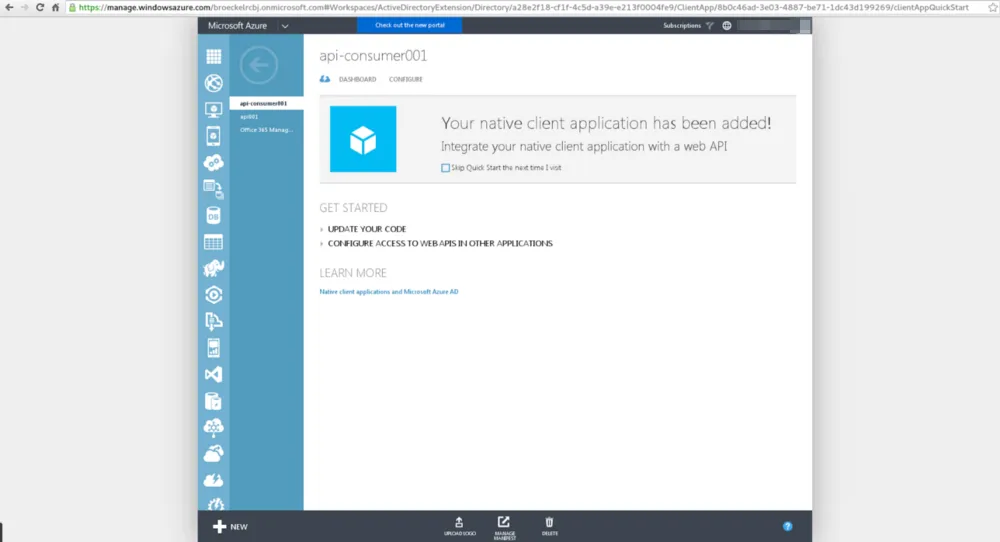Click the quick start cloud icon beside Dashboard
1000x542 pixels.
(x=325, y=79)
